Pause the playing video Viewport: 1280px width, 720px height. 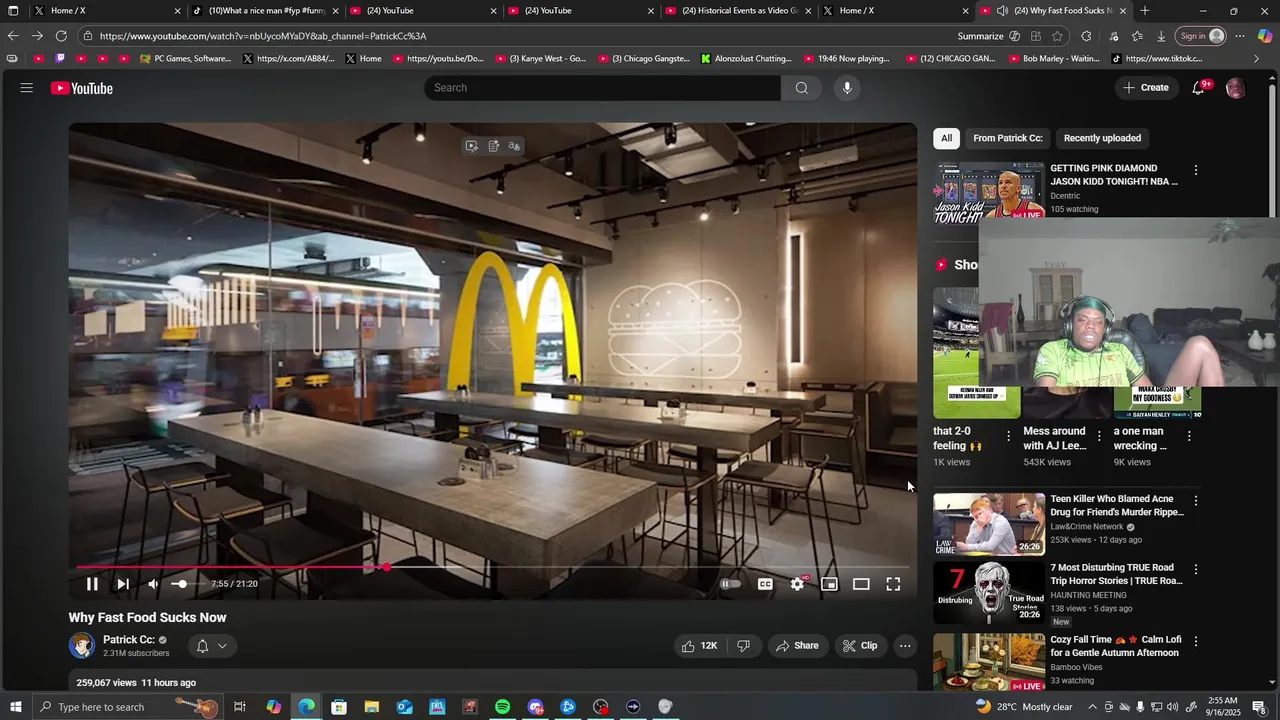click(x=92, y=584)
